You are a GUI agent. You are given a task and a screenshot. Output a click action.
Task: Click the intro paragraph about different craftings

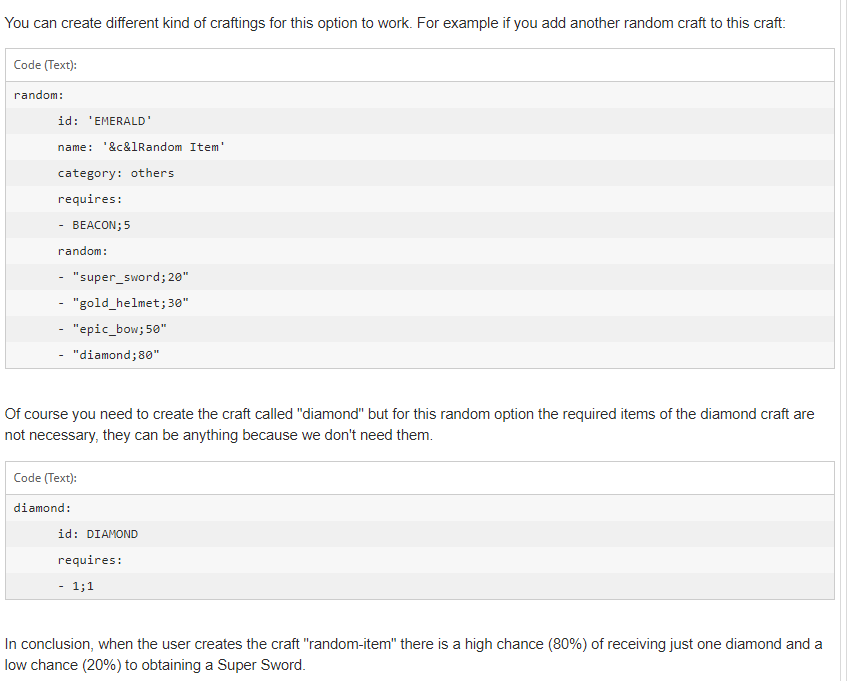pos(395,23)
